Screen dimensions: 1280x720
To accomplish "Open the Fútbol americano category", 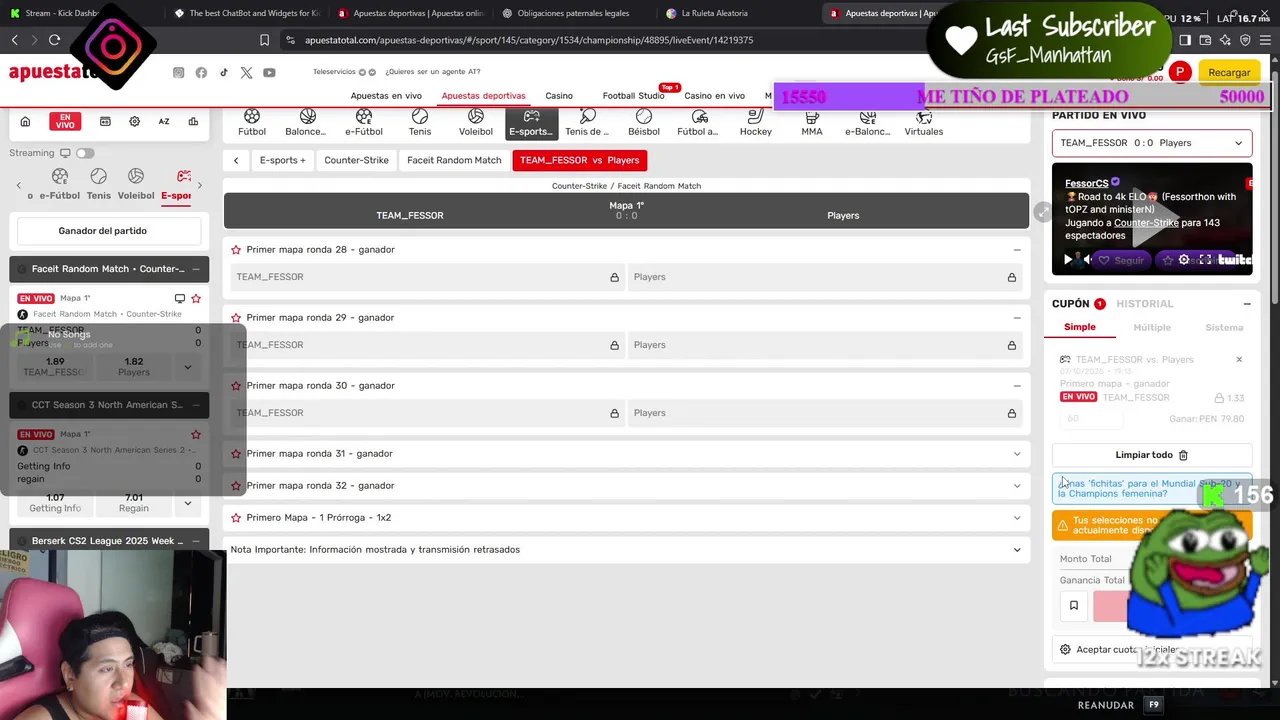I will click(x=698, y=122).
